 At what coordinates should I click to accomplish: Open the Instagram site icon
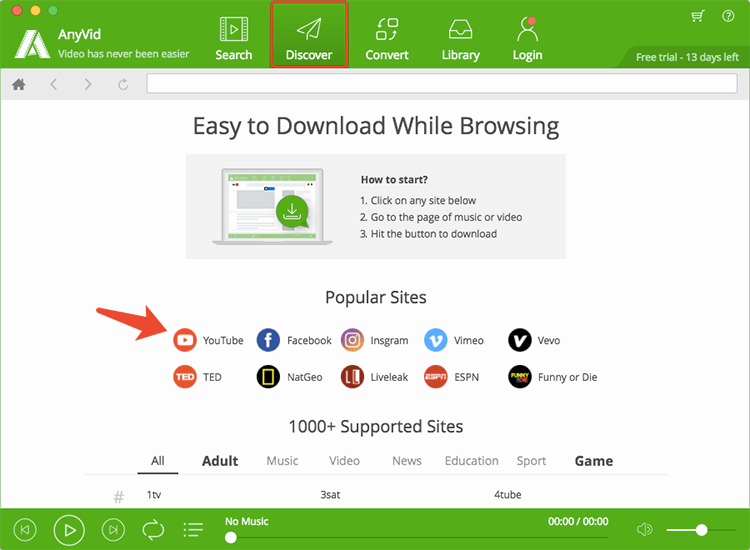(352, 340)
